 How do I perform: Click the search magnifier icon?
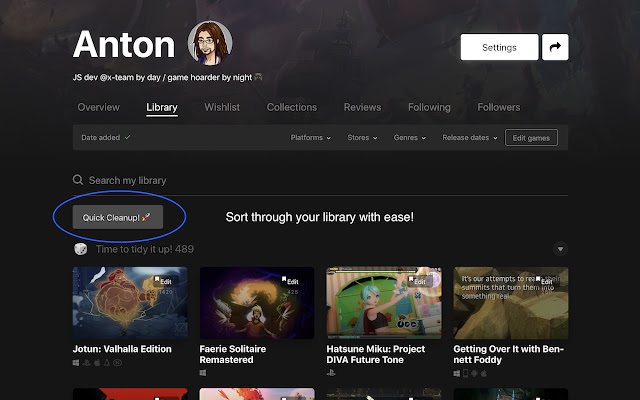(78, 181)
